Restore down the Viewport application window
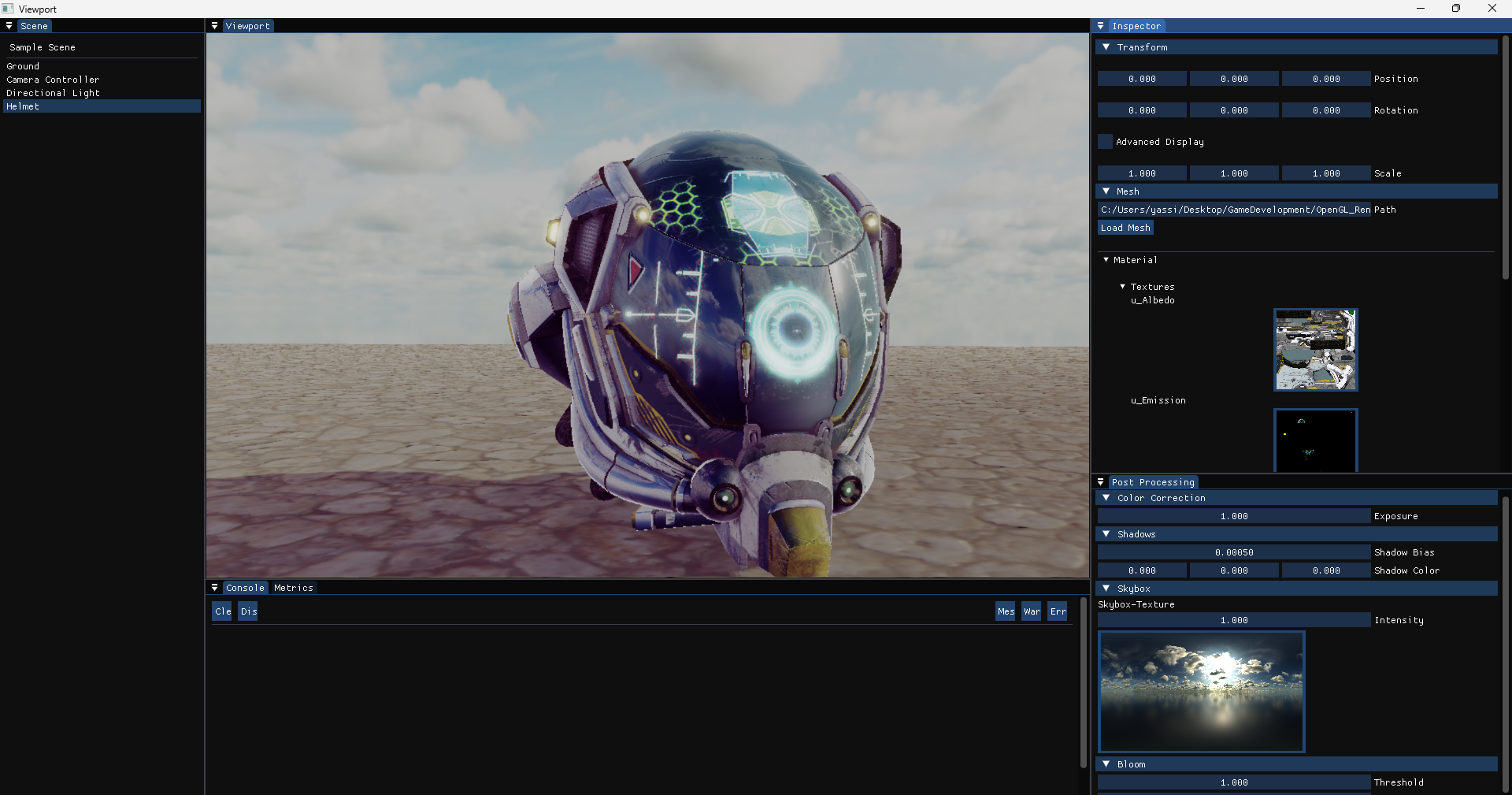The height and width of the screenshot is (795, 1512). (1456, 9)
